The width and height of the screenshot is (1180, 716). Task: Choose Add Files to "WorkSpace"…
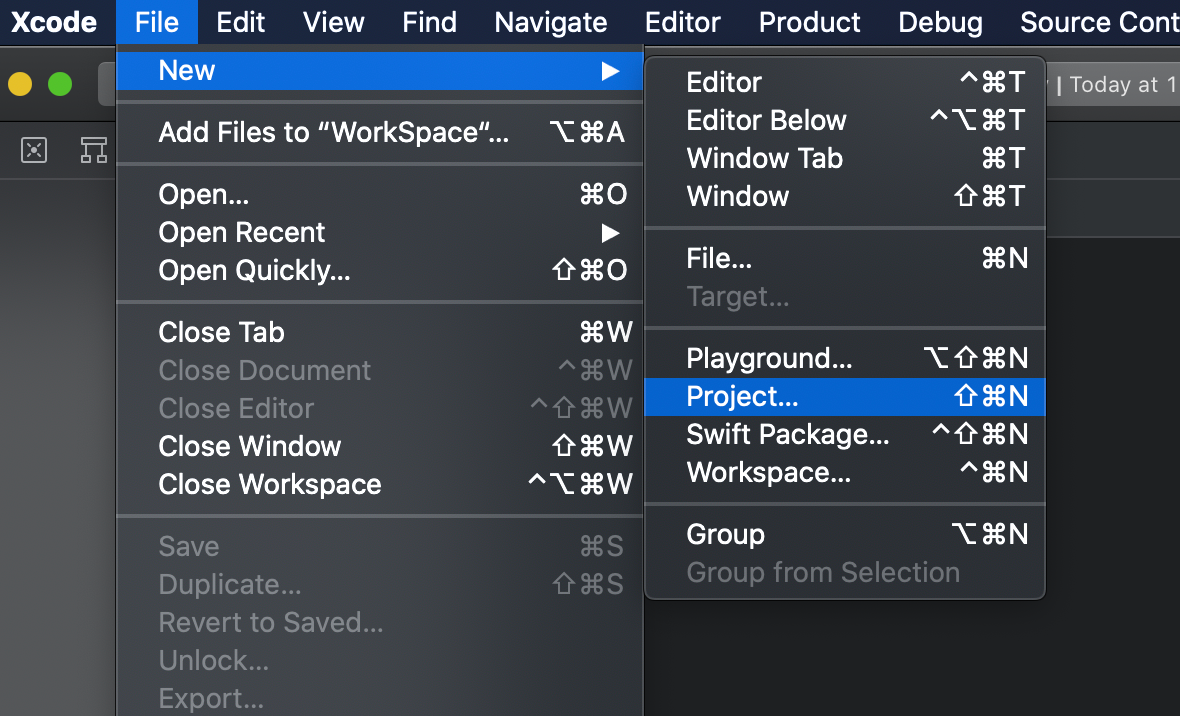[x=379, y=133]
